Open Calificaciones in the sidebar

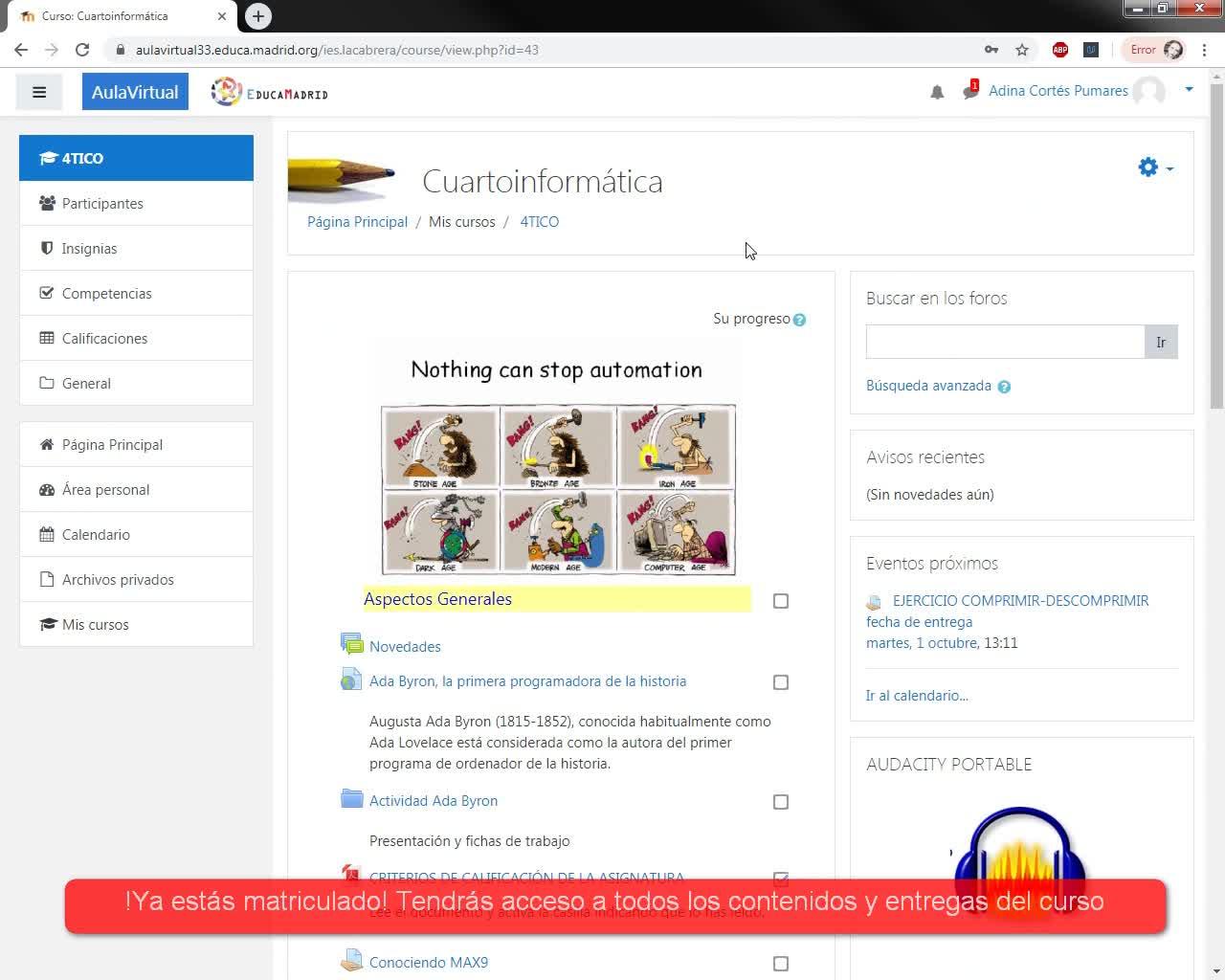pyautogui.click(x=136, y=338)
